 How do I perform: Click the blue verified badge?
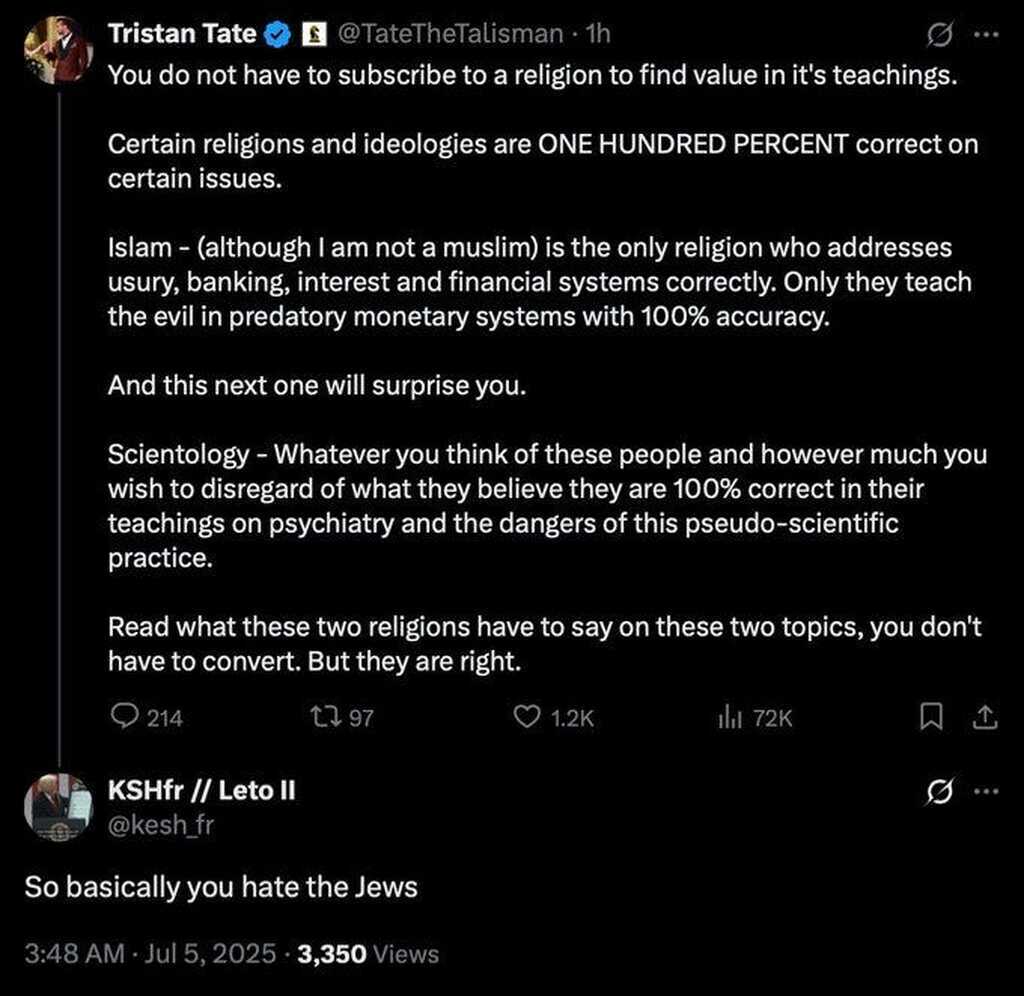point(277,34)
